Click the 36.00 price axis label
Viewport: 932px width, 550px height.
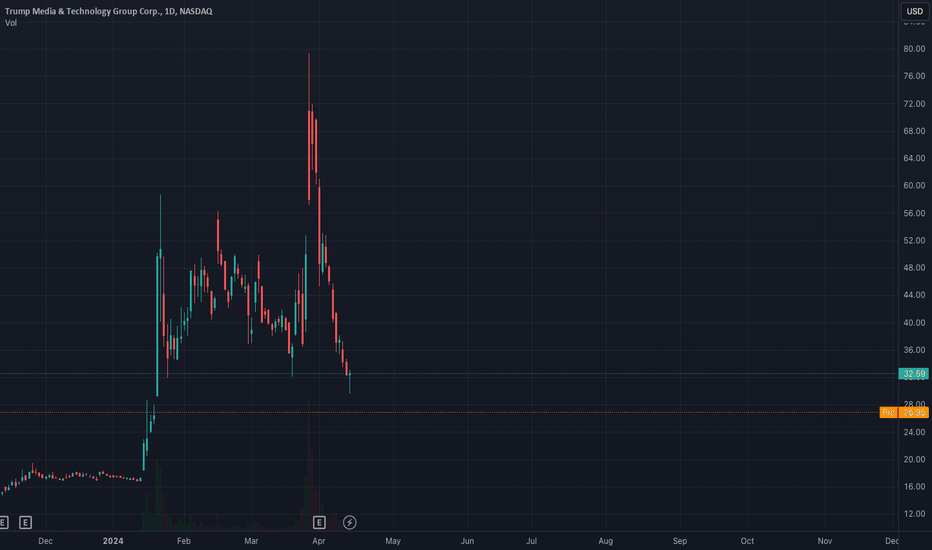(914, 350)
